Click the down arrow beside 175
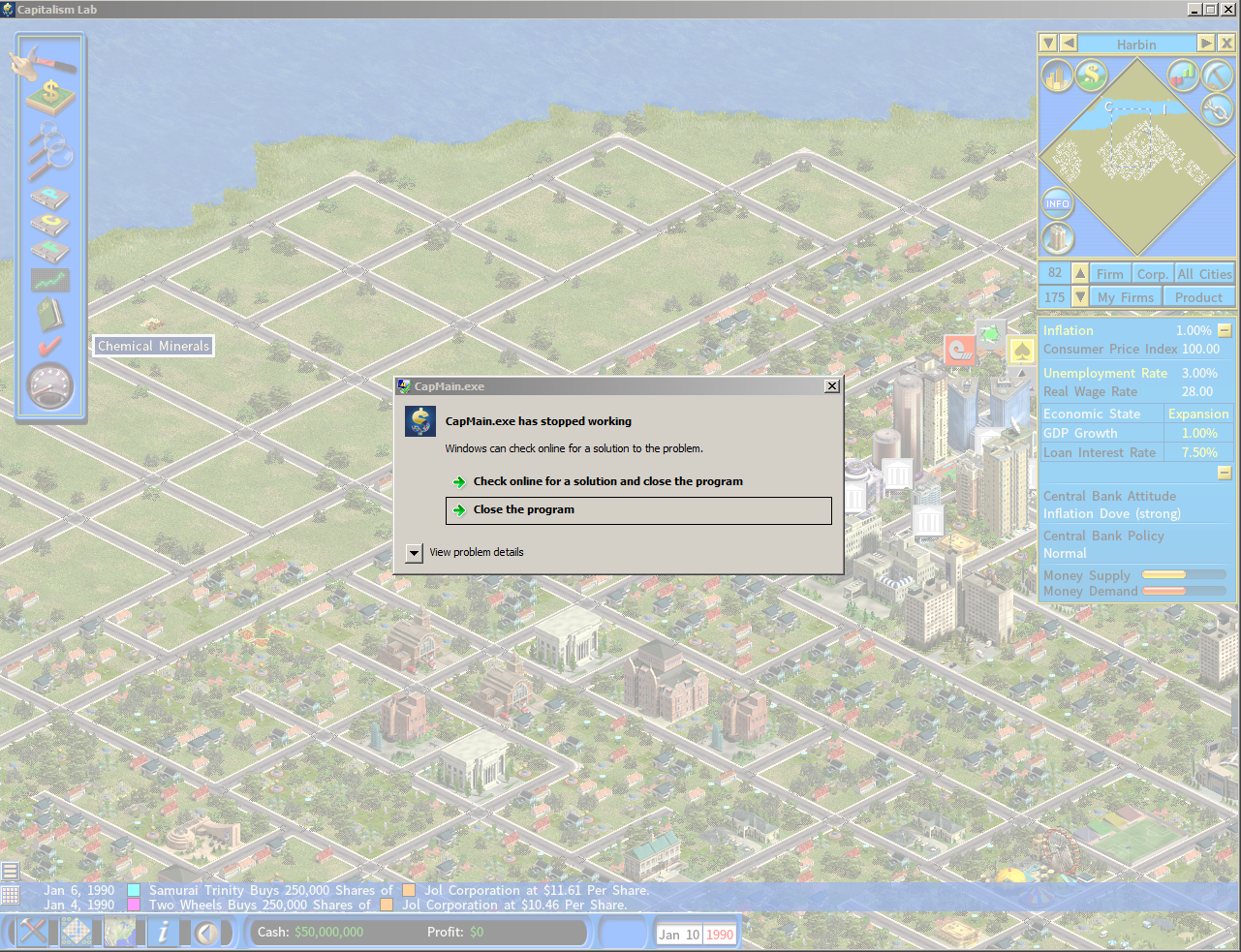The height and width of the screenshot is (952, 1241). [1080, 296]
